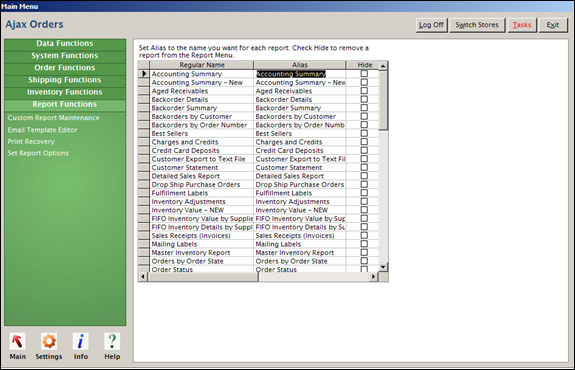Enable Hide for Mailing Labels report
This screenshot has width=575, height=370.
click(364, 244)
